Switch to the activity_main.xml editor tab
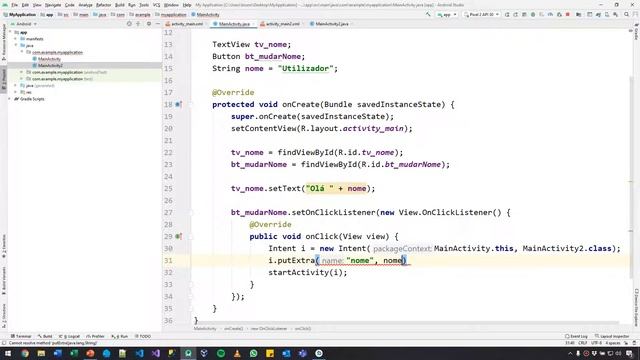The width and height of the screenshot is (640, 360). 187,24
